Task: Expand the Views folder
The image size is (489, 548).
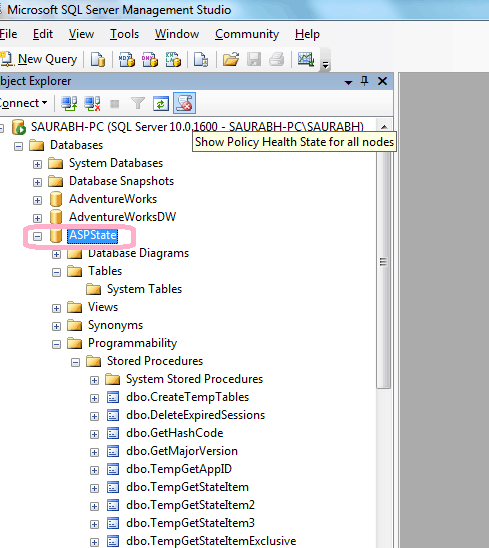Action: [56, 308]
